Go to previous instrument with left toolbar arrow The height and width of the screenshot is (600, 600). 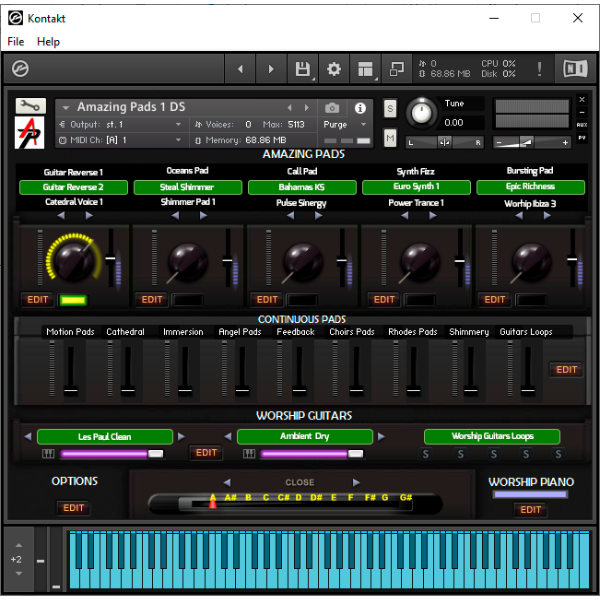point(240,69)
